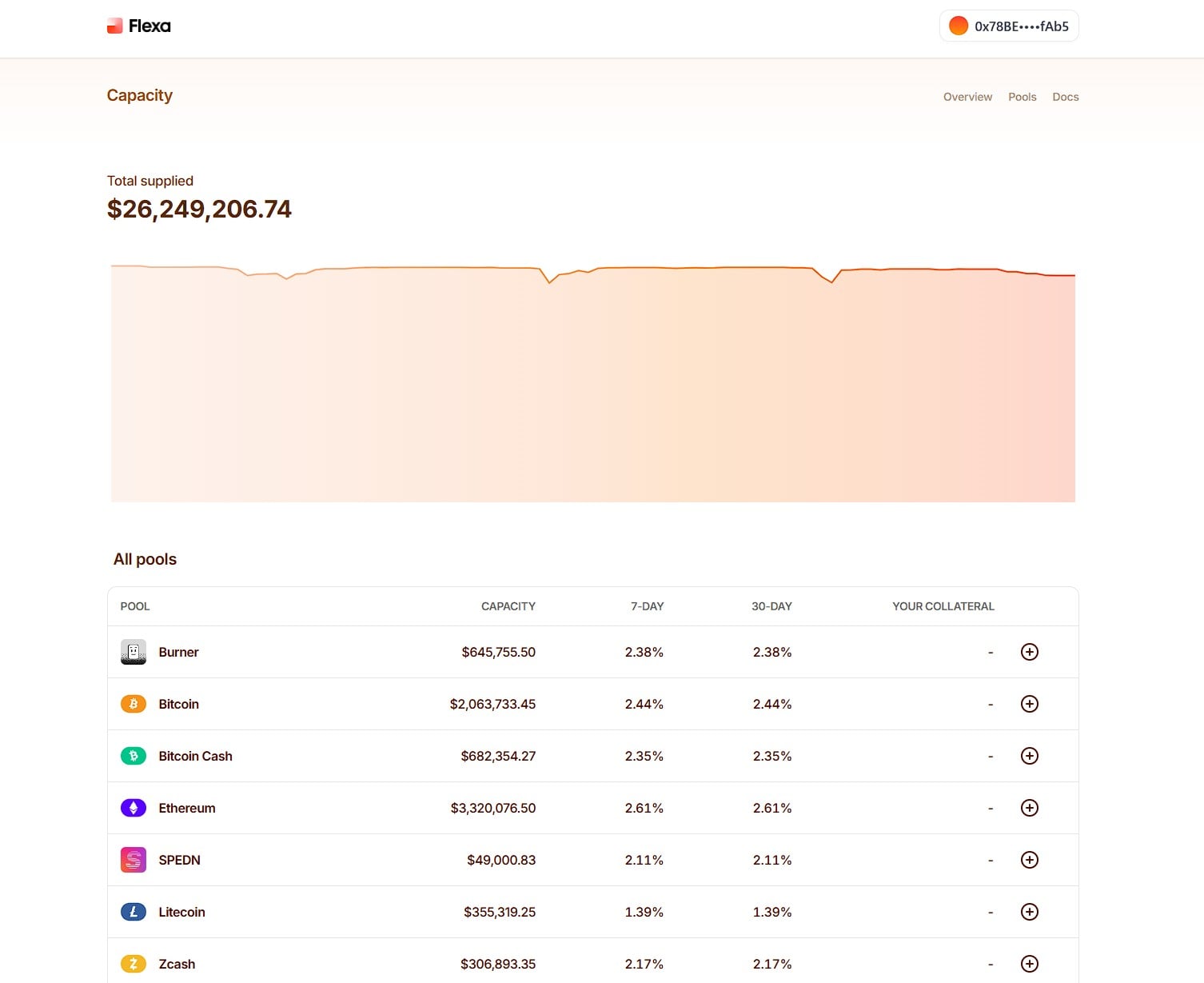The image size is (1204, 983).
Task: Click the Total supplied label
Action: tap(150, 181)
